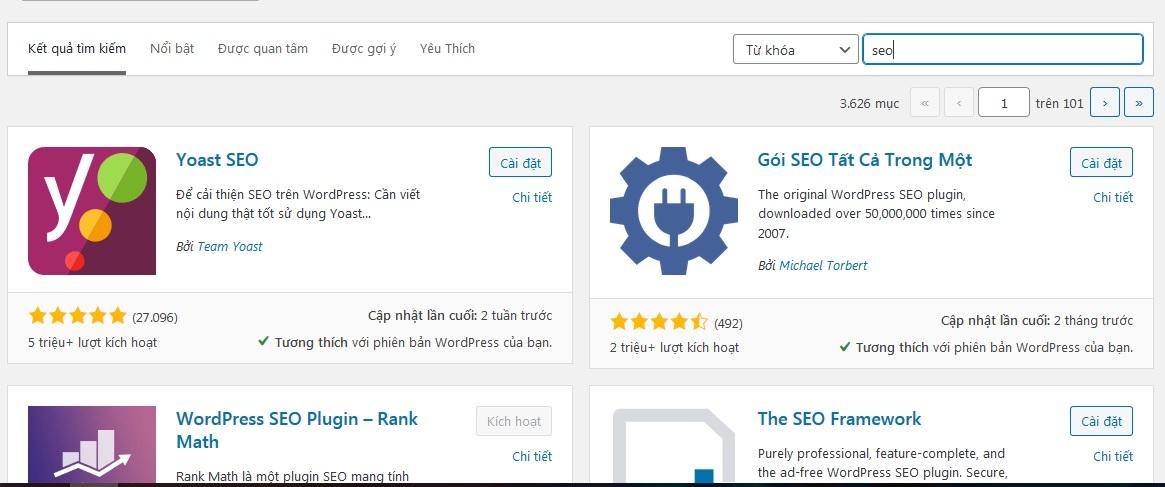
Task: Click Yoast SEO's five-star rating
Action: (x=78, y=317)
